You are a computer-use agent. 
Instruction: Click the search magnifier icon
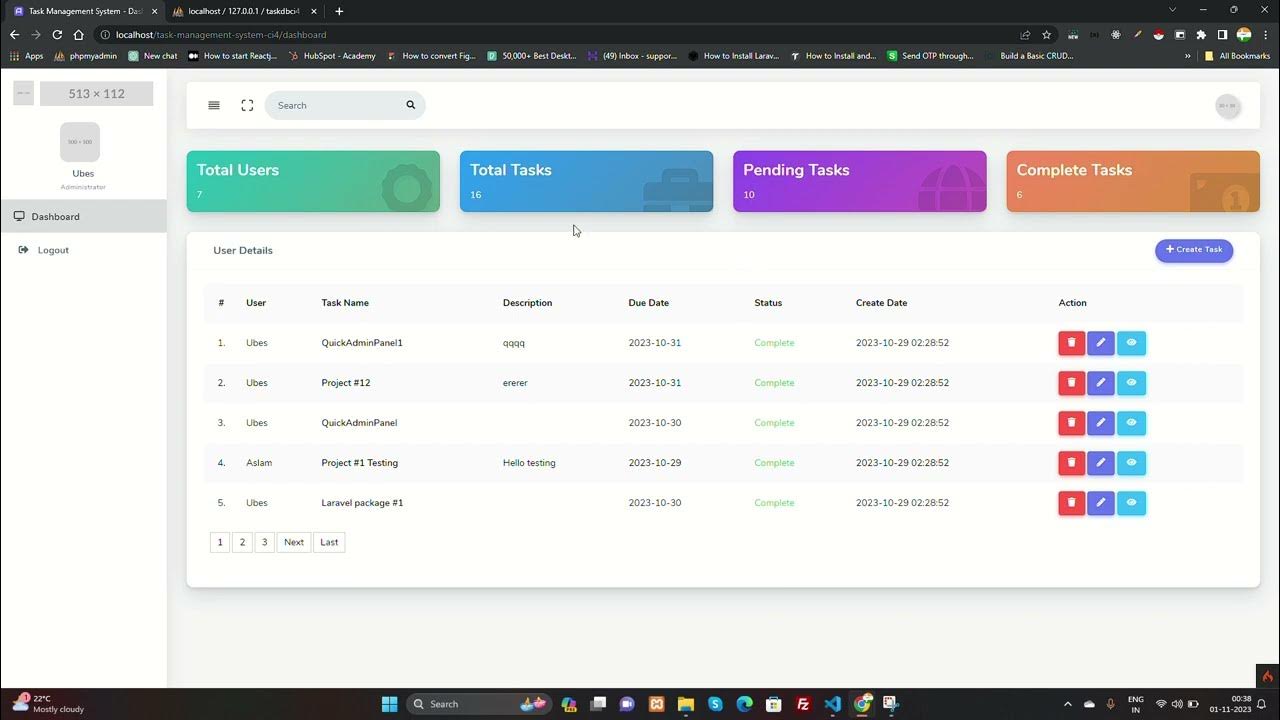pos(410,105)
